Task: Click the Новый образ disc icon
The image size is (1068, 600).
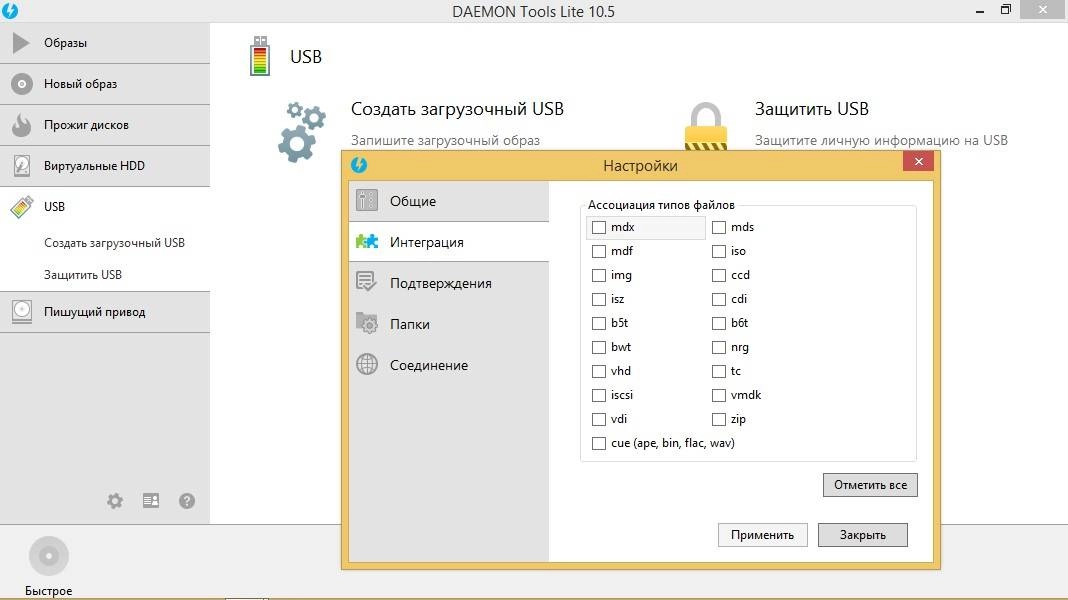Action: [x=21, y=84]
